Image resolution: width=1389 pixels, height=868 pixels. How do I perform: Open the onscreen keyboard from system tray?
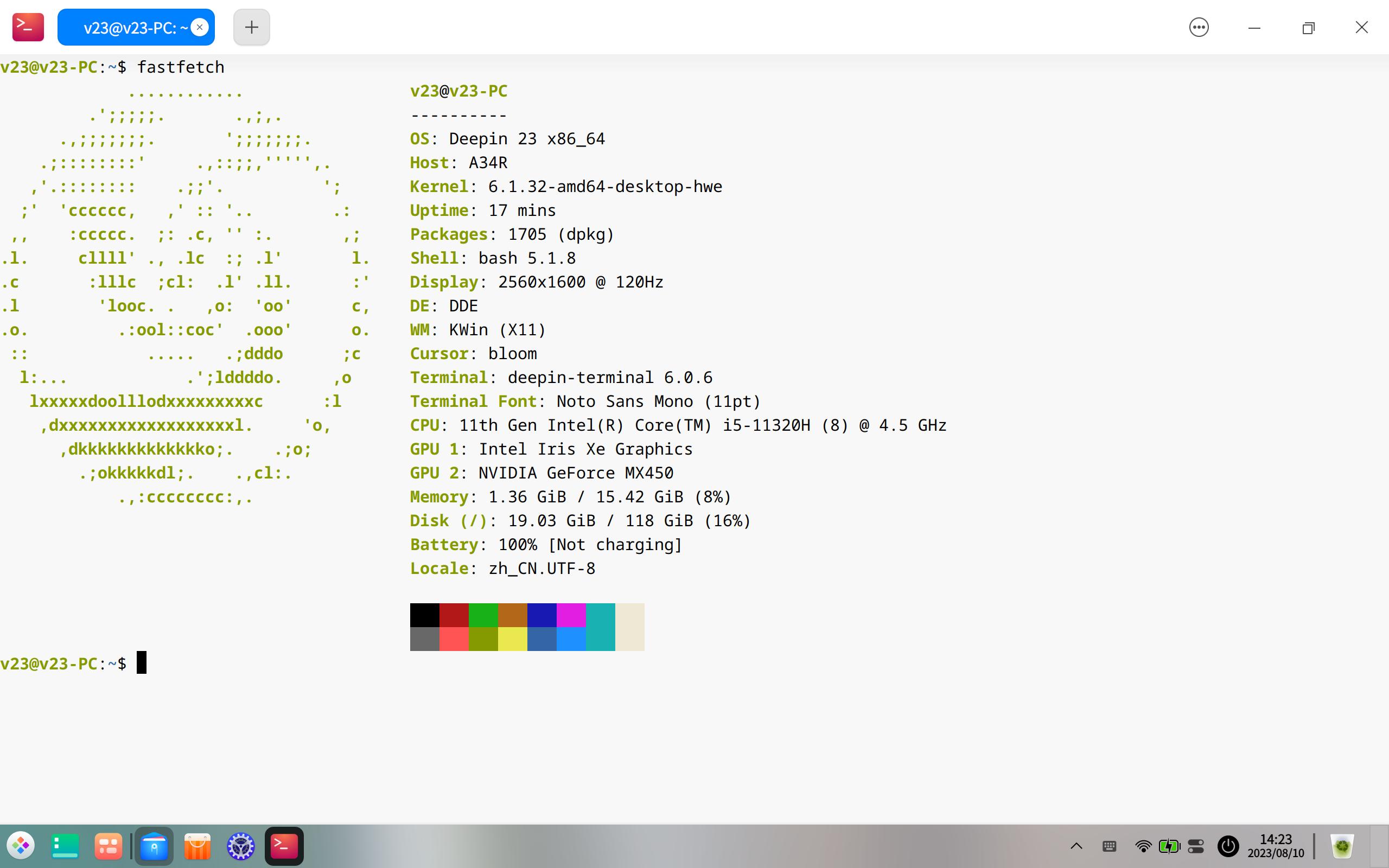(x=1110, y=846)
